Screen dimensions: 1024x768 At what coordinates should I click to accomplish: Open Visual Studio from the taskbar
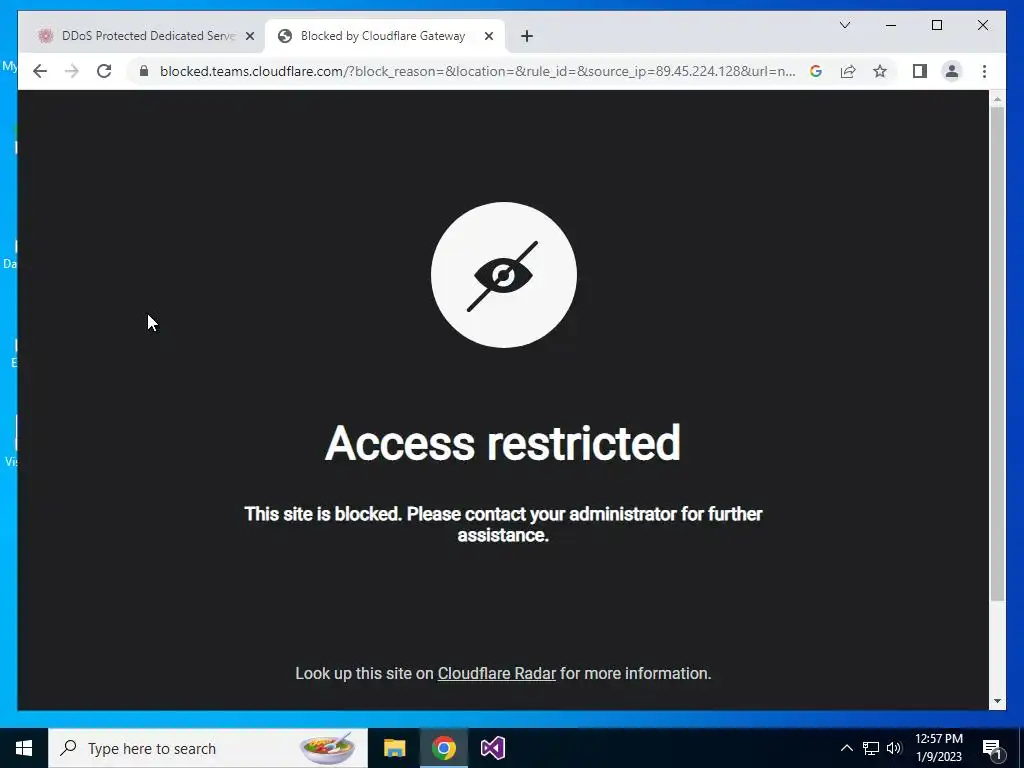click(x=492, y=748)
